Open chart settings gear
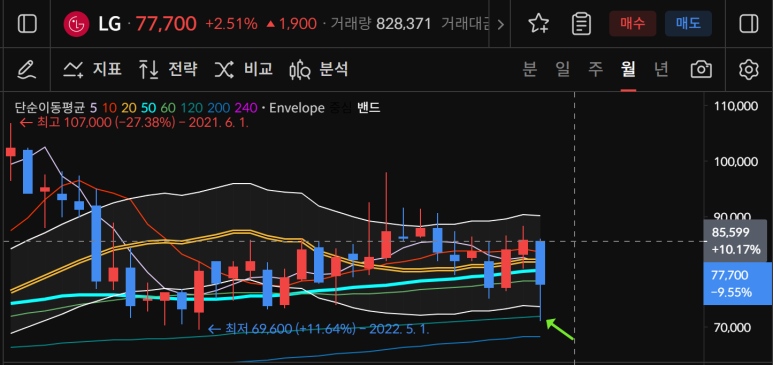 coord(748,70)
